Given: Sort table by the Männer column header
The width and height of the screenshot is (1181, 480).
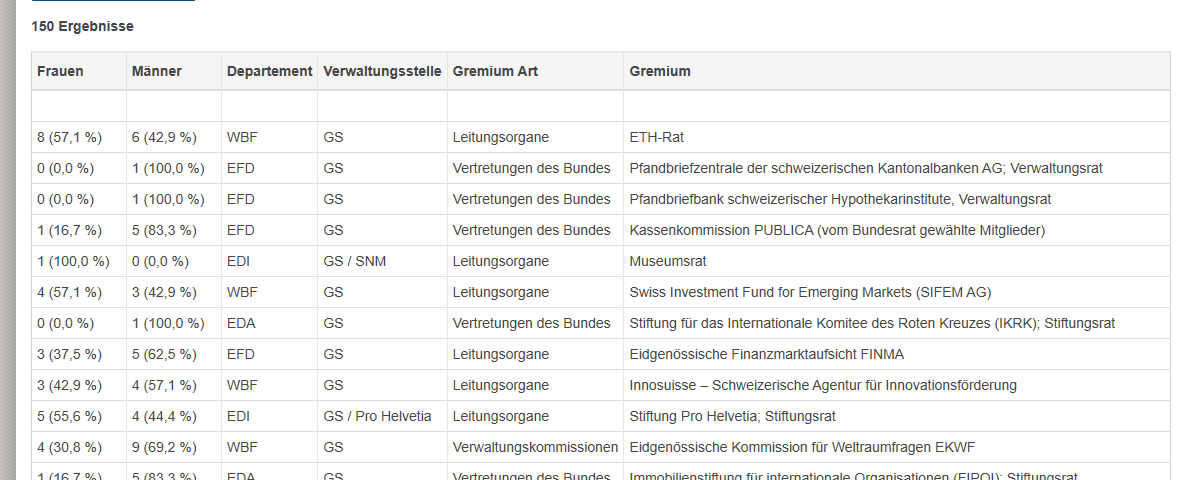Looking at the screenshot, I should point(156,71).
